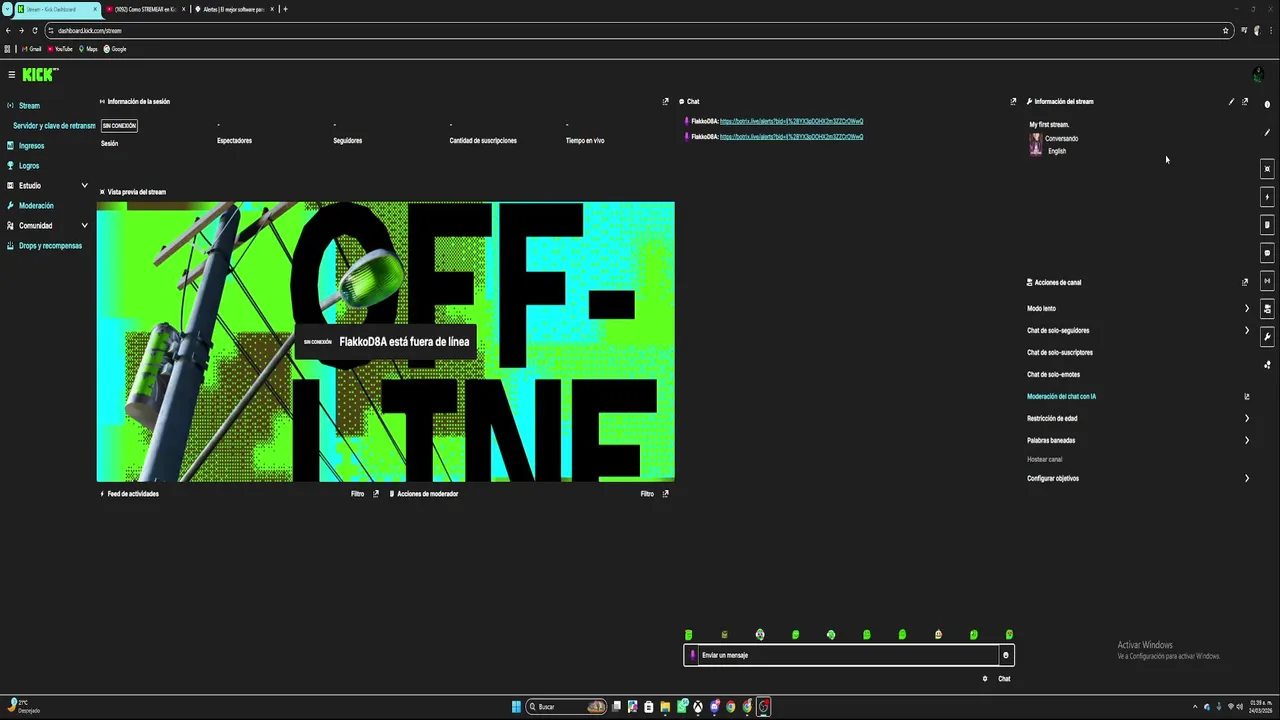Pop out the Acciones de moderador panel
1280x720 pixels.
pyautogui.click(x=666, y=493)
